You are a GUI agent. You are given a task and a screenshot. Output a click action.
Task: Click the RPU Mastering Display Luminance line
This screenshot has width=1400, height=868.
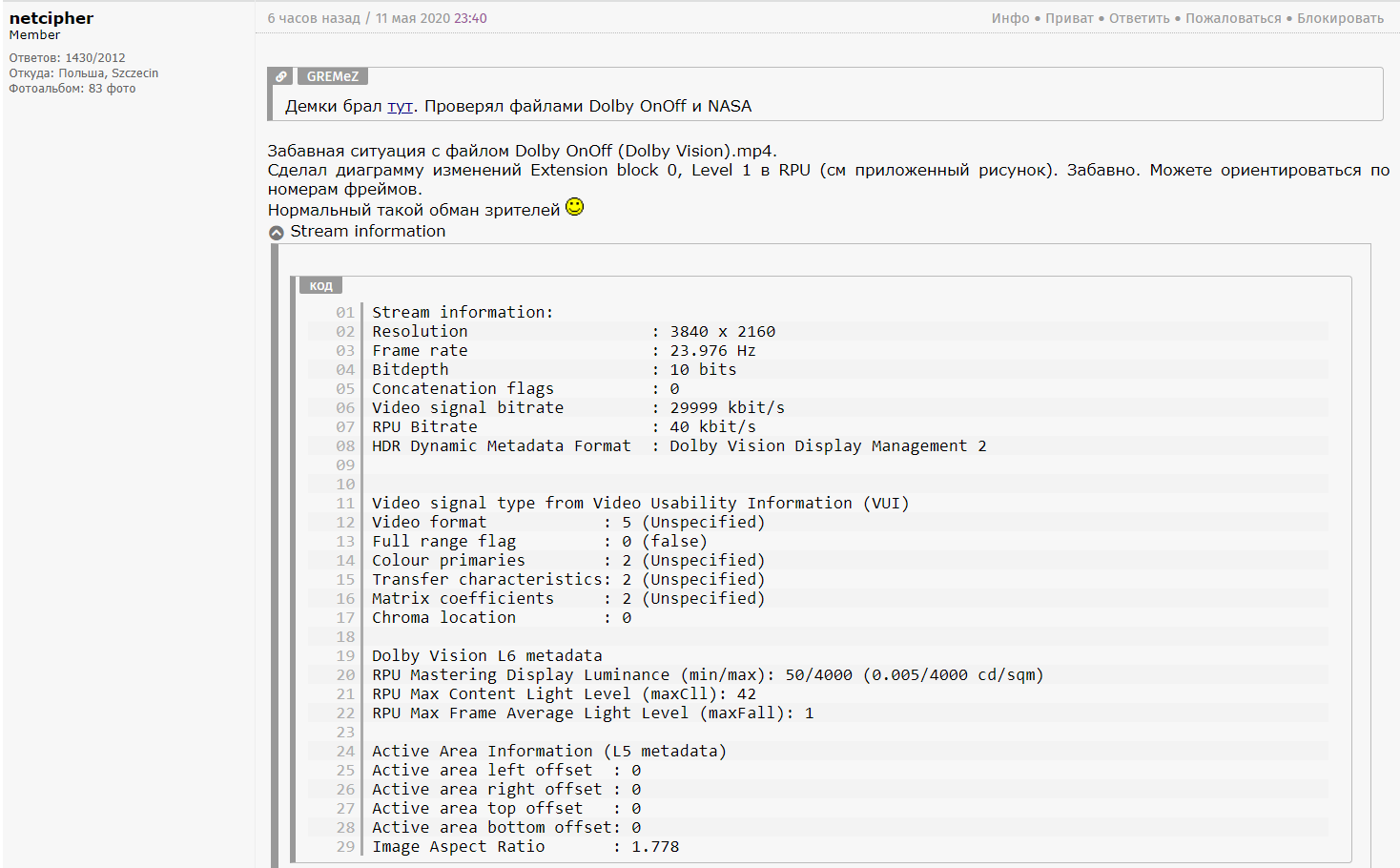click(707, 674)
